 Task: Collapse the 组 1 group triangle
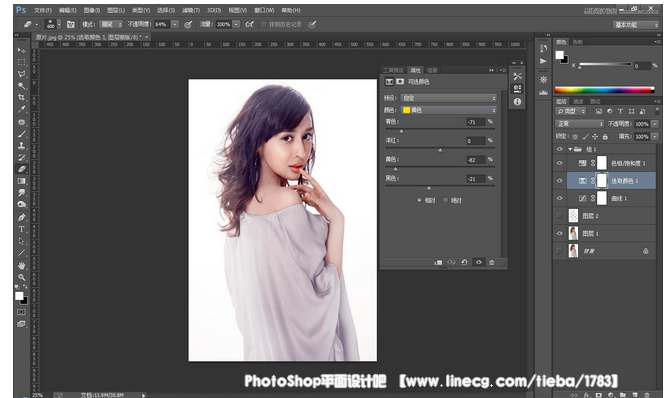click(570, 149)
